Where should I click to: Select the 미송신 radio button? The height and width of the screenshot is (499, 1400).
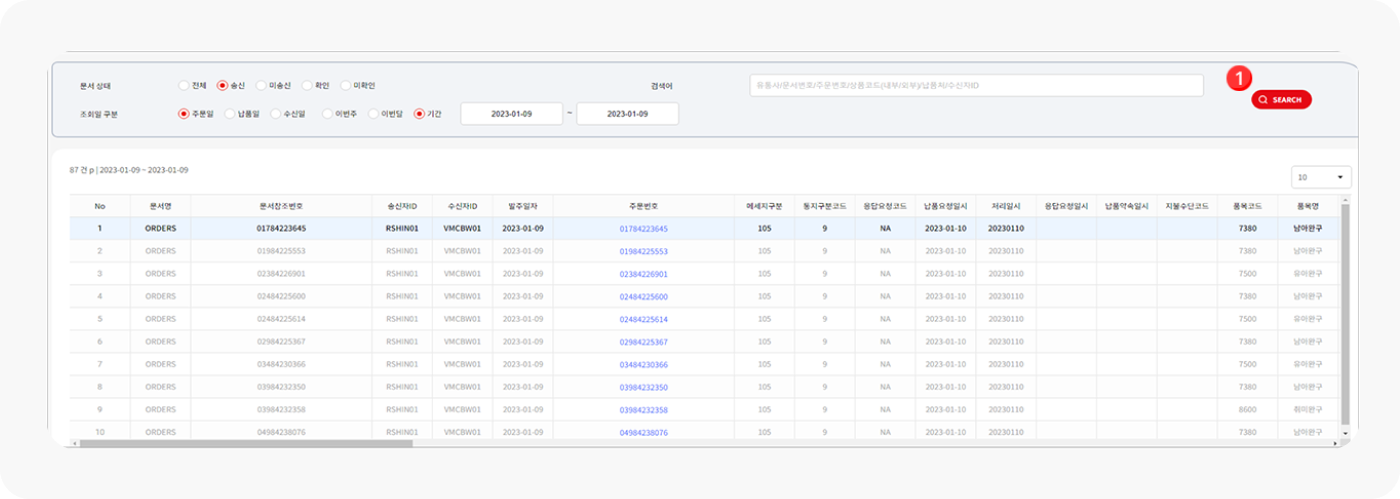pyautogui.click(x=261, y=86)
